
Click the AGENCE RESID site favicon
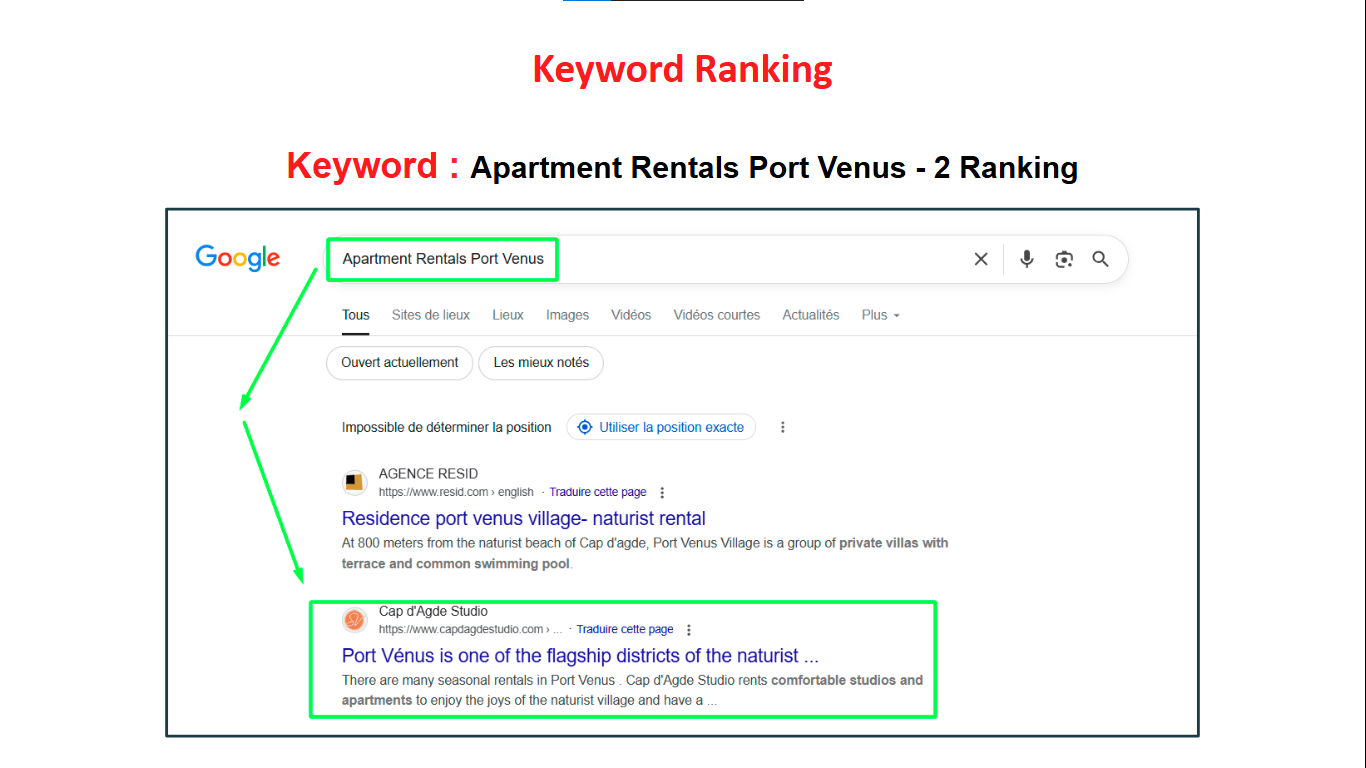pos(355,483)
